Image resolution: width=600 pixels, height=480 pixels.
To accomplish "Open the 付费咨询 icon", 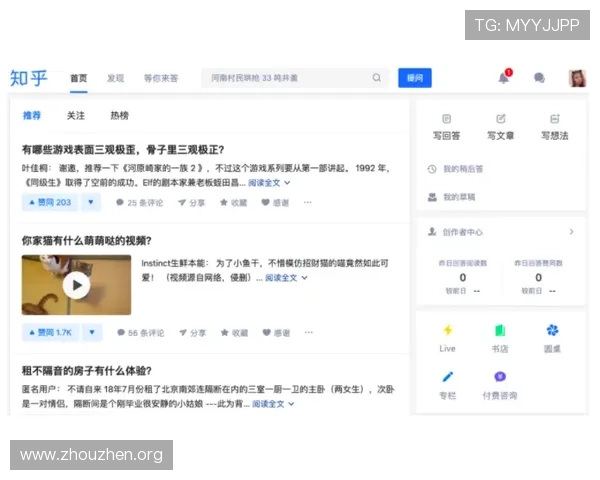I will [x=500, y=377].
